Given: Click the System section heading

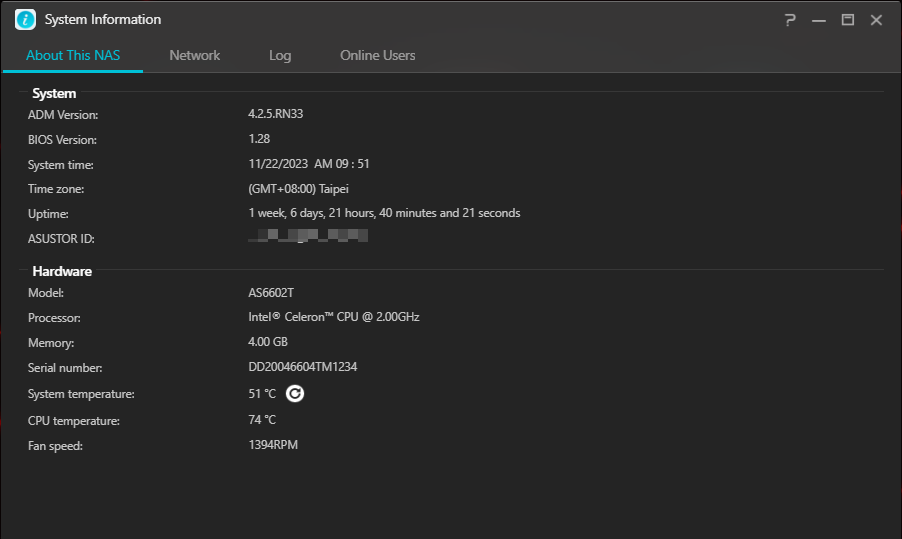Looking at the screenshot, I should tap(54, 93).
